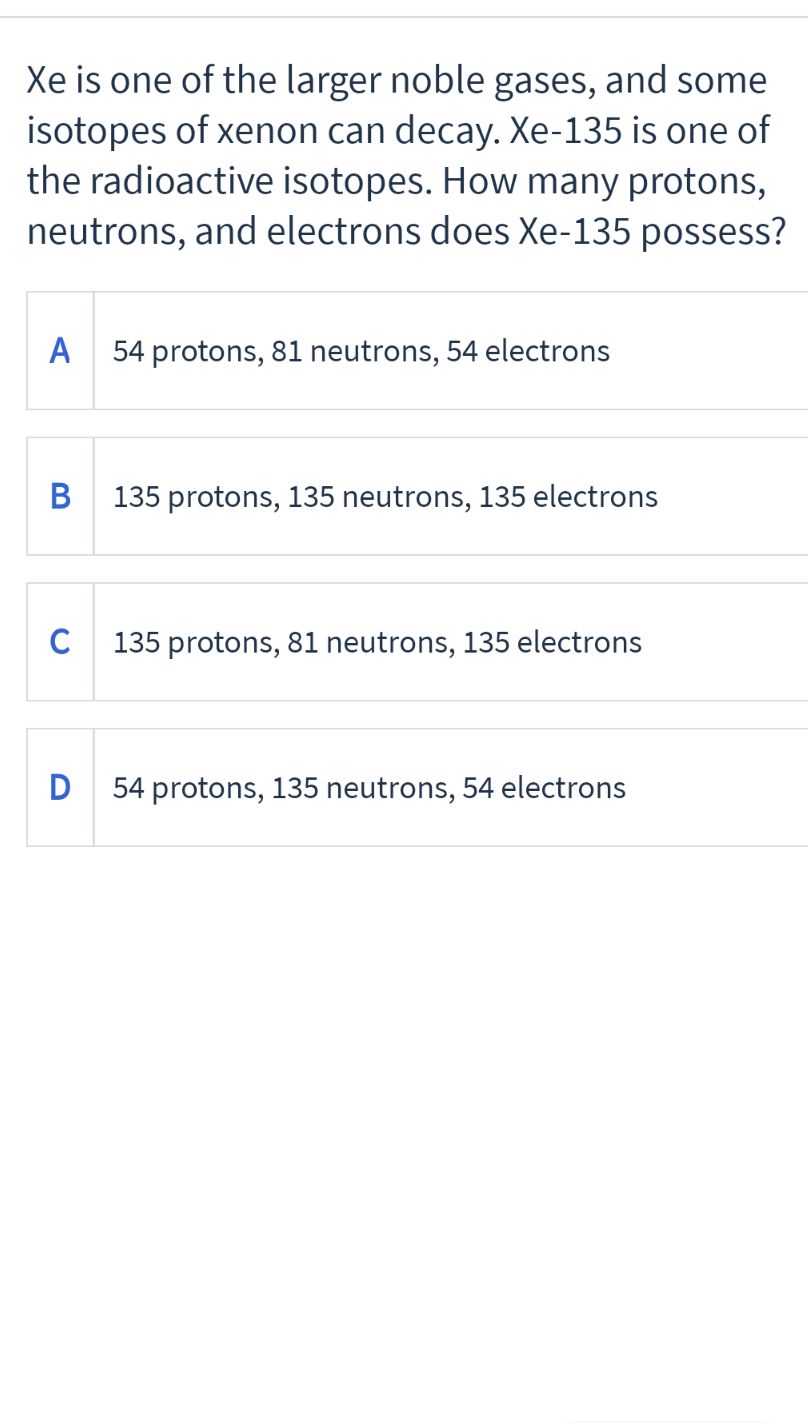Choose 54 protons, 135 neutrons, 54 electrons
The image size is (808, 1423).
pyautogui.click(x=369, y=789)
